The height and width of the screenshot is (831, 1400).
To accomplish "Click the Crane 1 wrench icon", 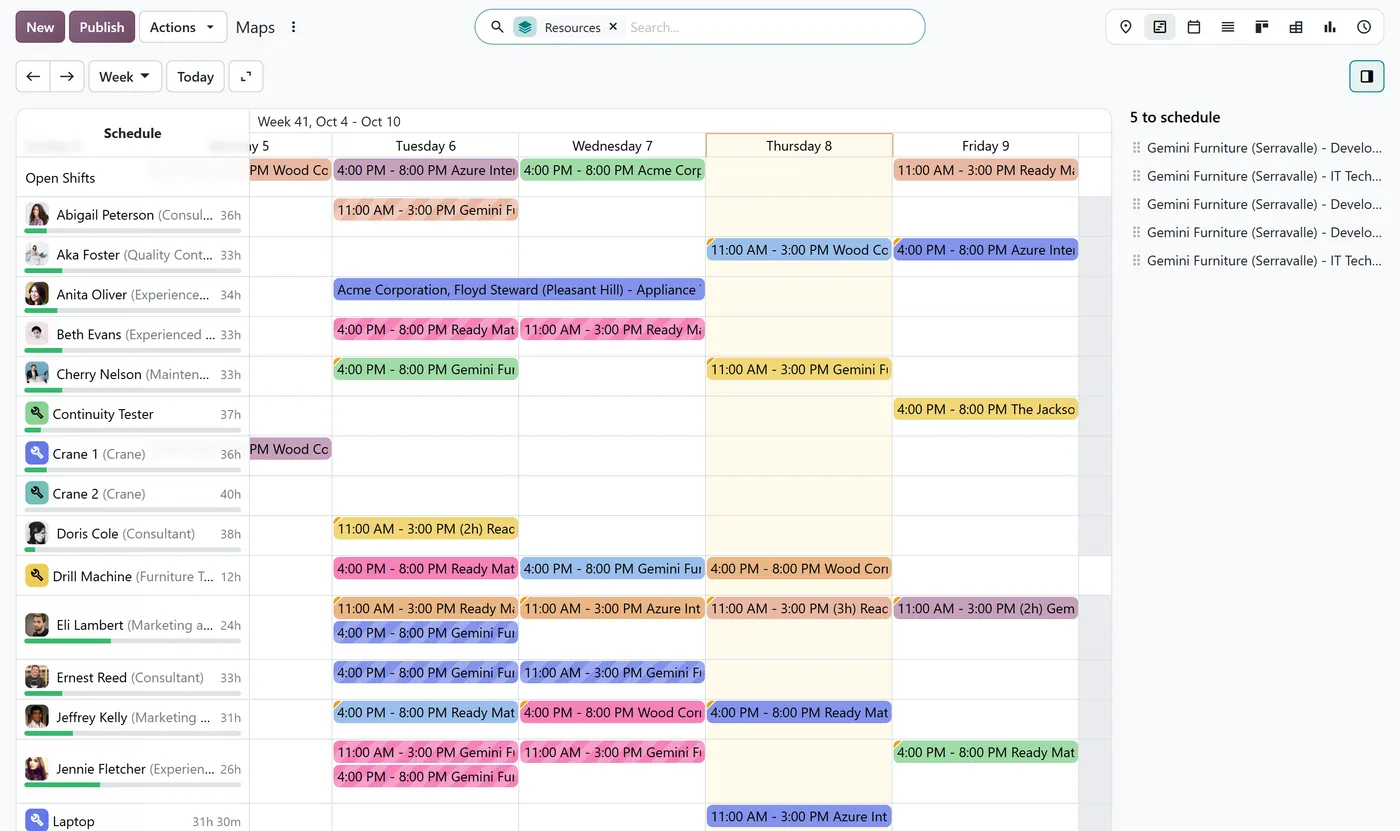I will point(36,453).
